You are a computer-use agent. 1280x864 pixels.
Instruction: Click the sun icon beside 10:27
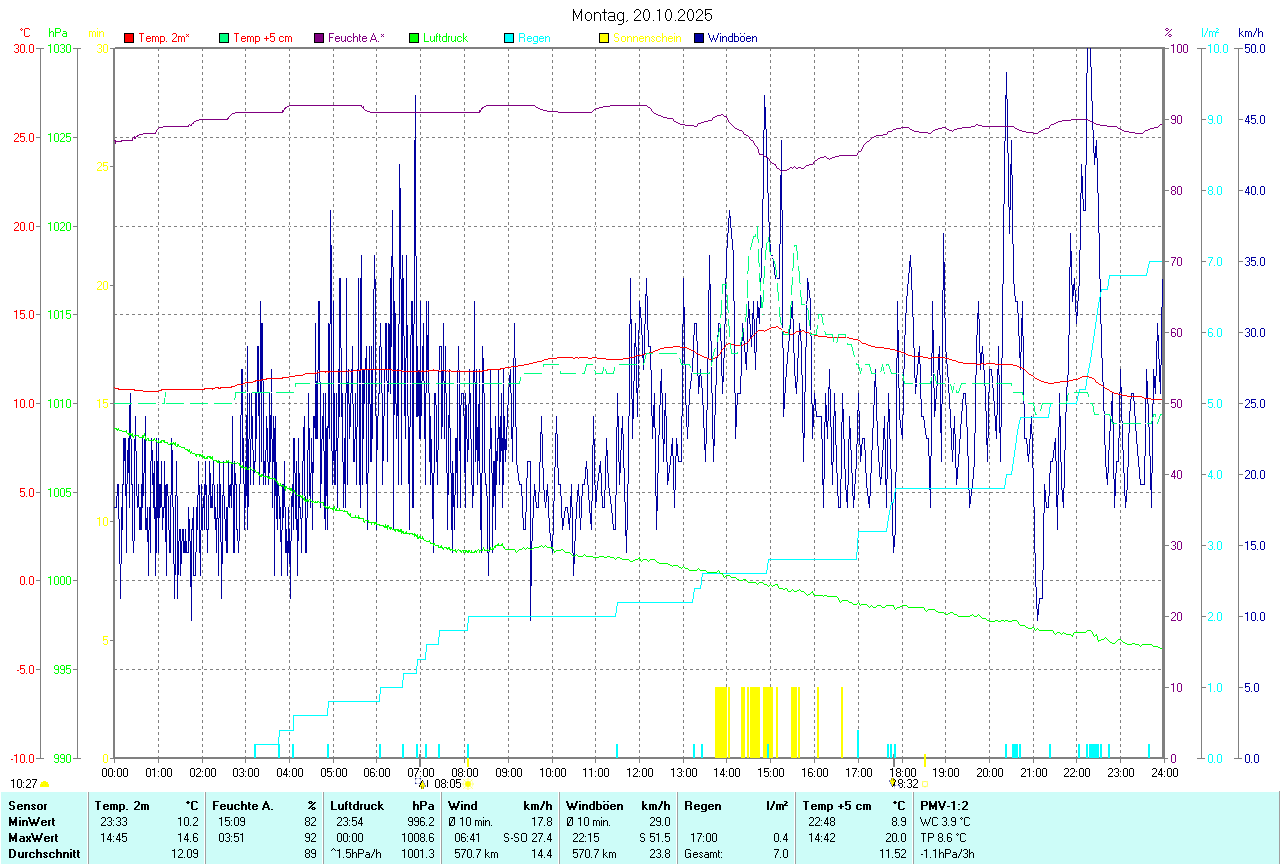[44, 785]
